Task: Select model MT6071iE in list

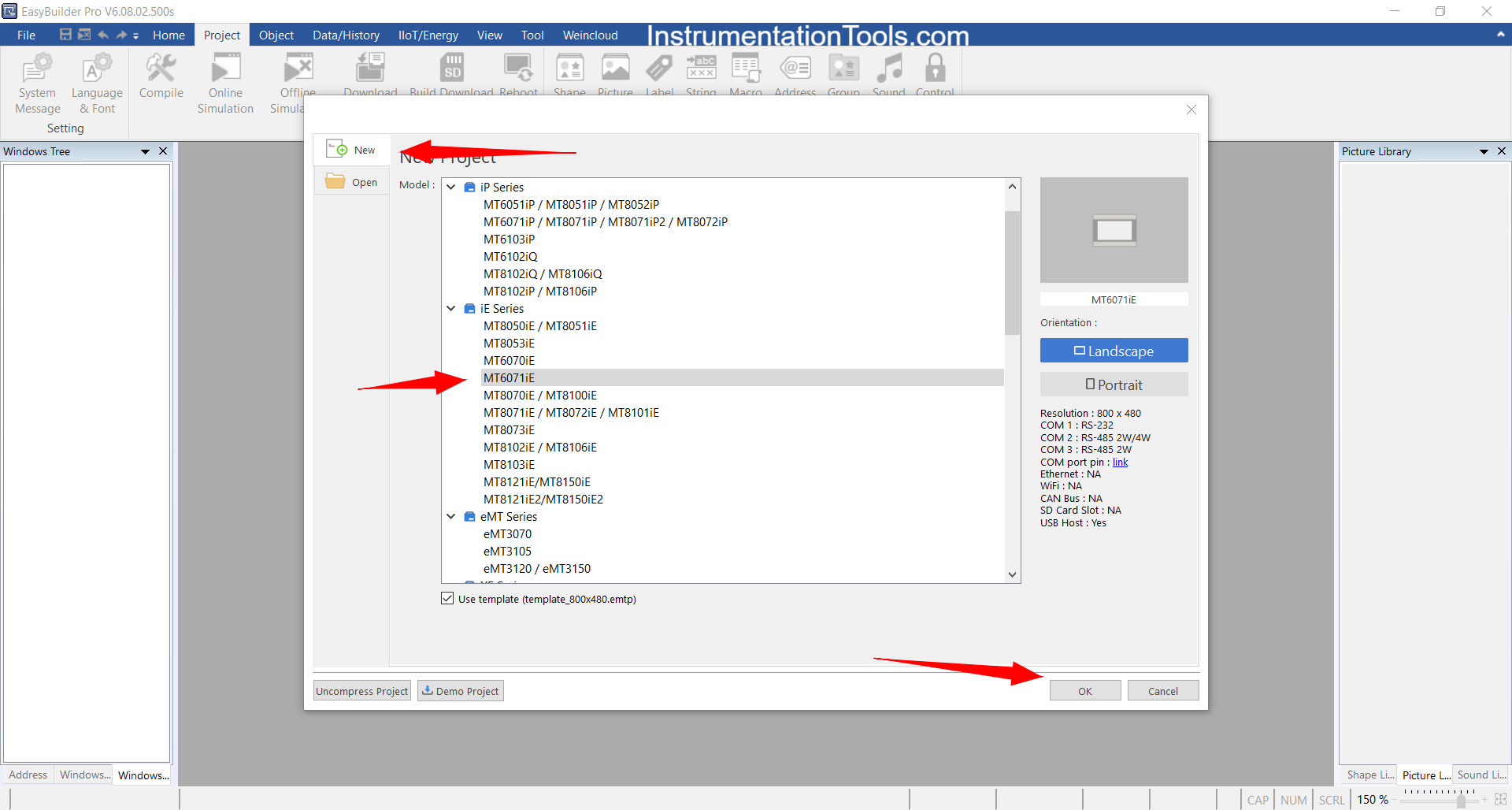Action: coord(742,377)
